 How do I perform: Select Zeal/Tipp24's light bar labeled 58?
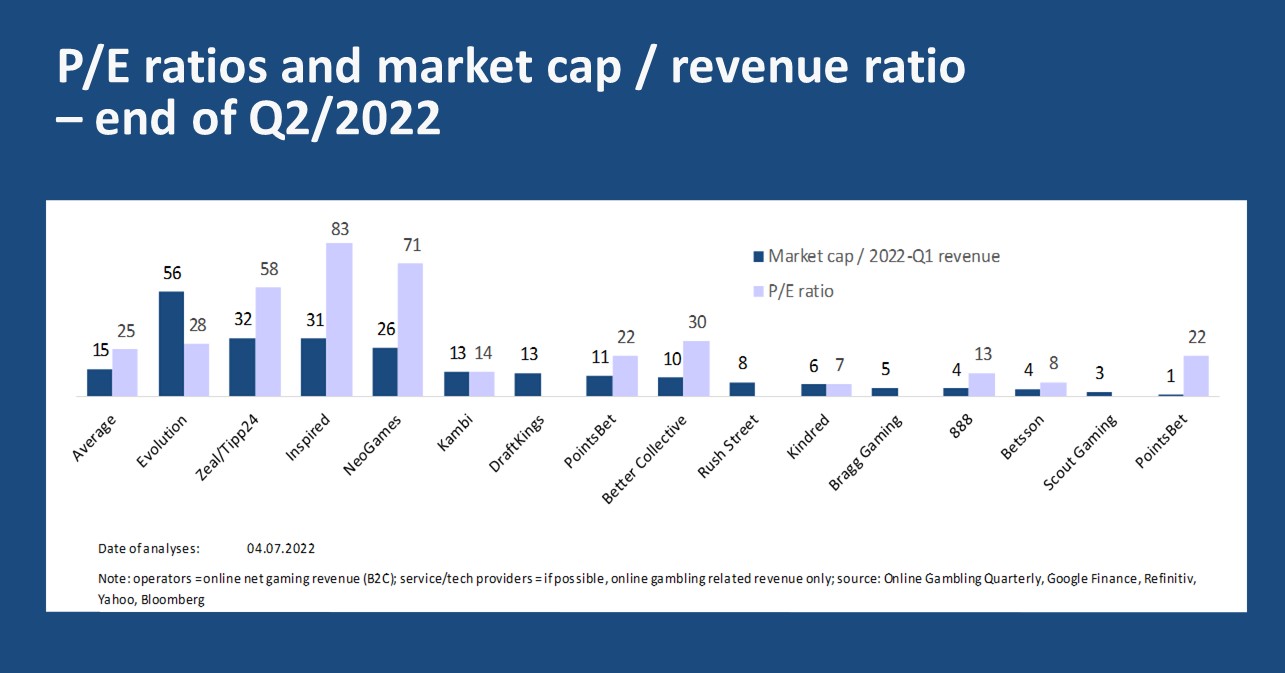268,342
